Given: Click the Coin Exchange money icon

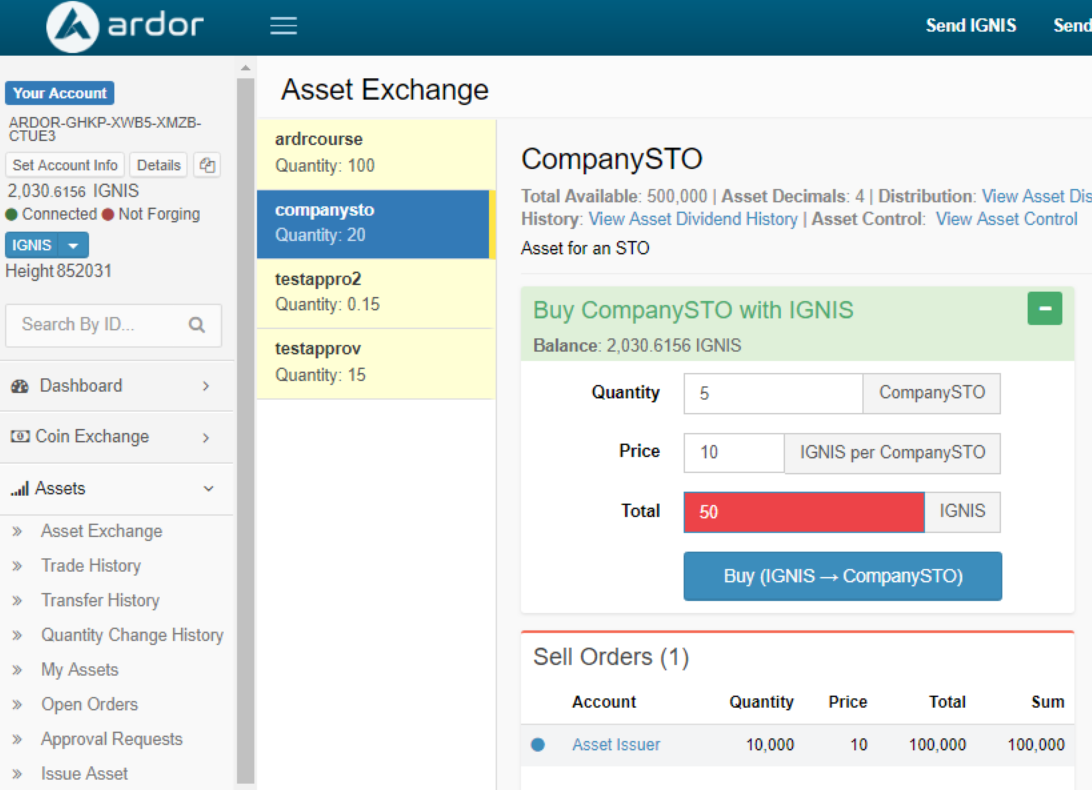Looking at the screenshot, I should click(x=19, y=437).
